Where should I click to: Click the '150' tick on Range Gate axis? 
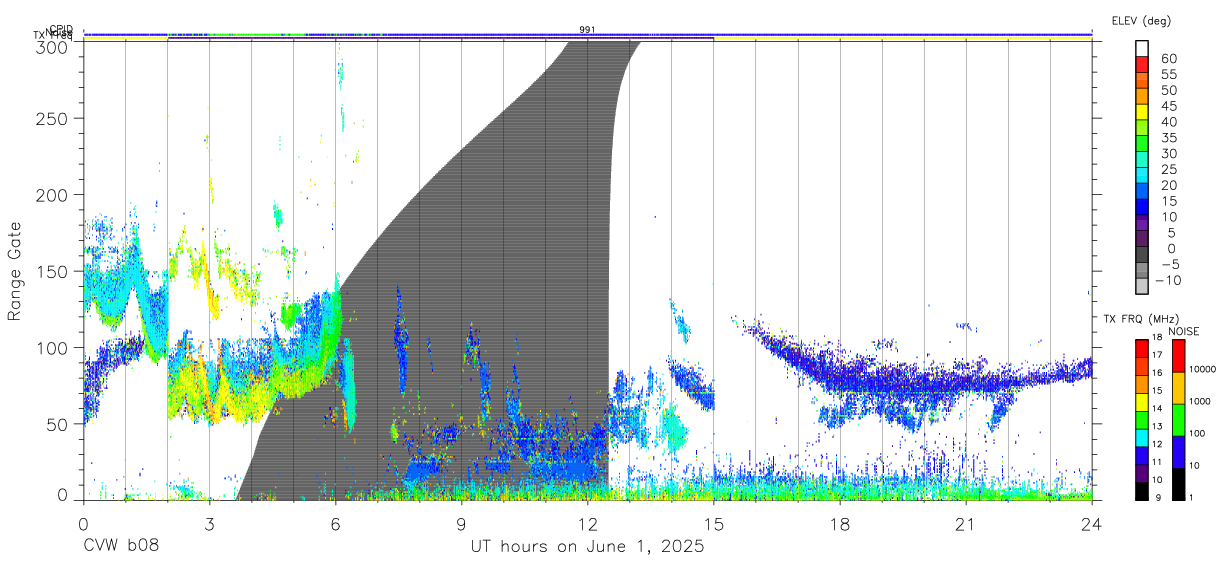pyautogui.click(x=51, y=272)
